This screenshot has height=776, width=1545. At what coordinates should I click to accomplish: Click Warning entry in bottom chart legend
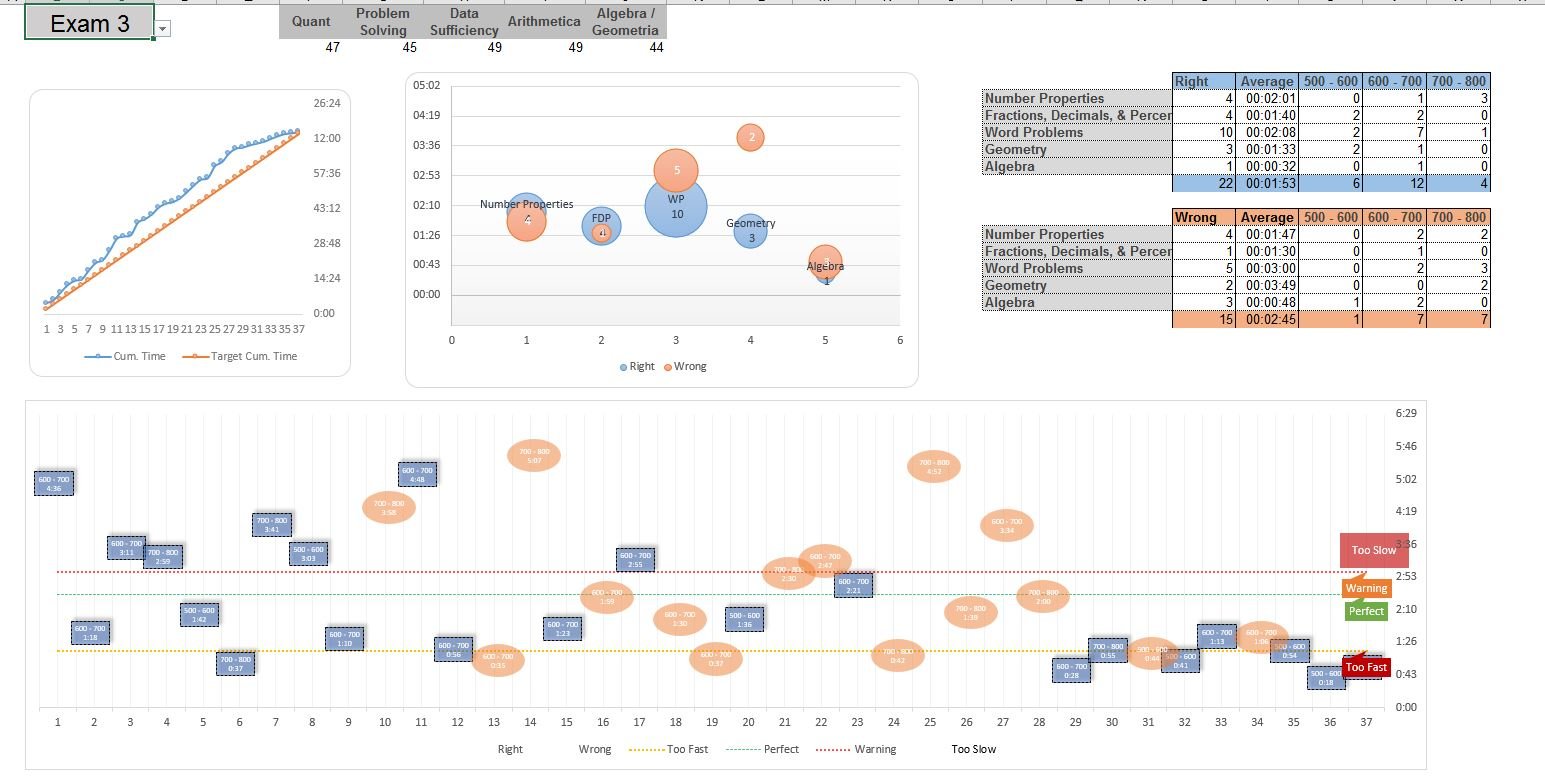(856, 749)
